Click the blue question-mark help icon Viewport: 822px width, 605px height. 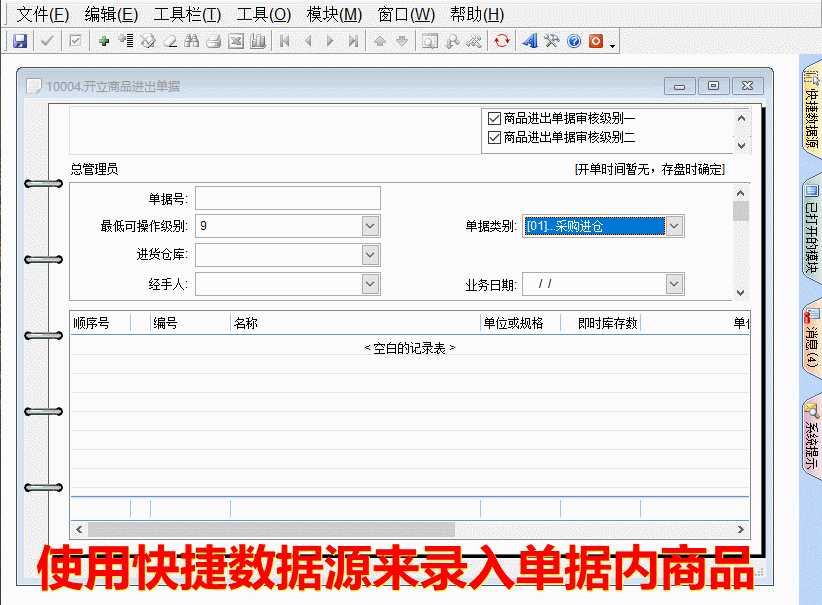574,41
